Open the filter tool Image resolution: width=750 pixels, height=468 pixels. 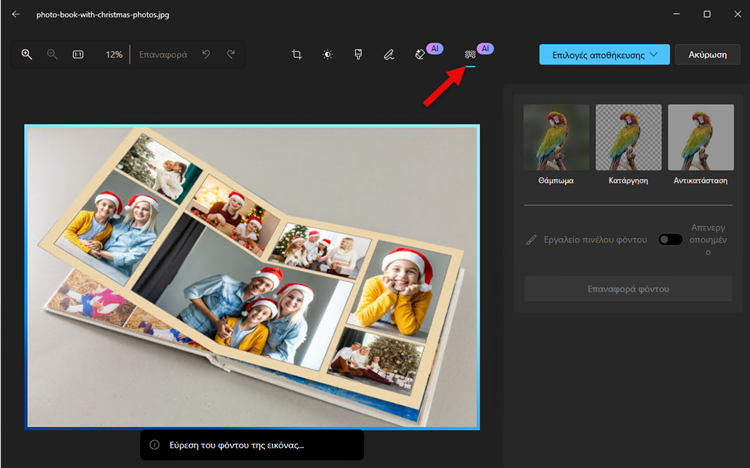pos(358,54)
